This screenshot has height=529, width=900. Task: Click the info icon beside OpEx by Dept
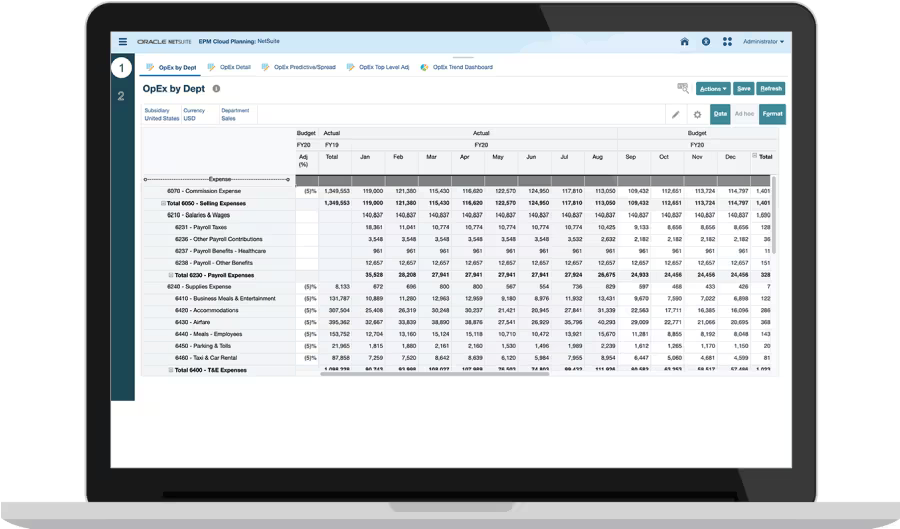(x=216, y=89)
